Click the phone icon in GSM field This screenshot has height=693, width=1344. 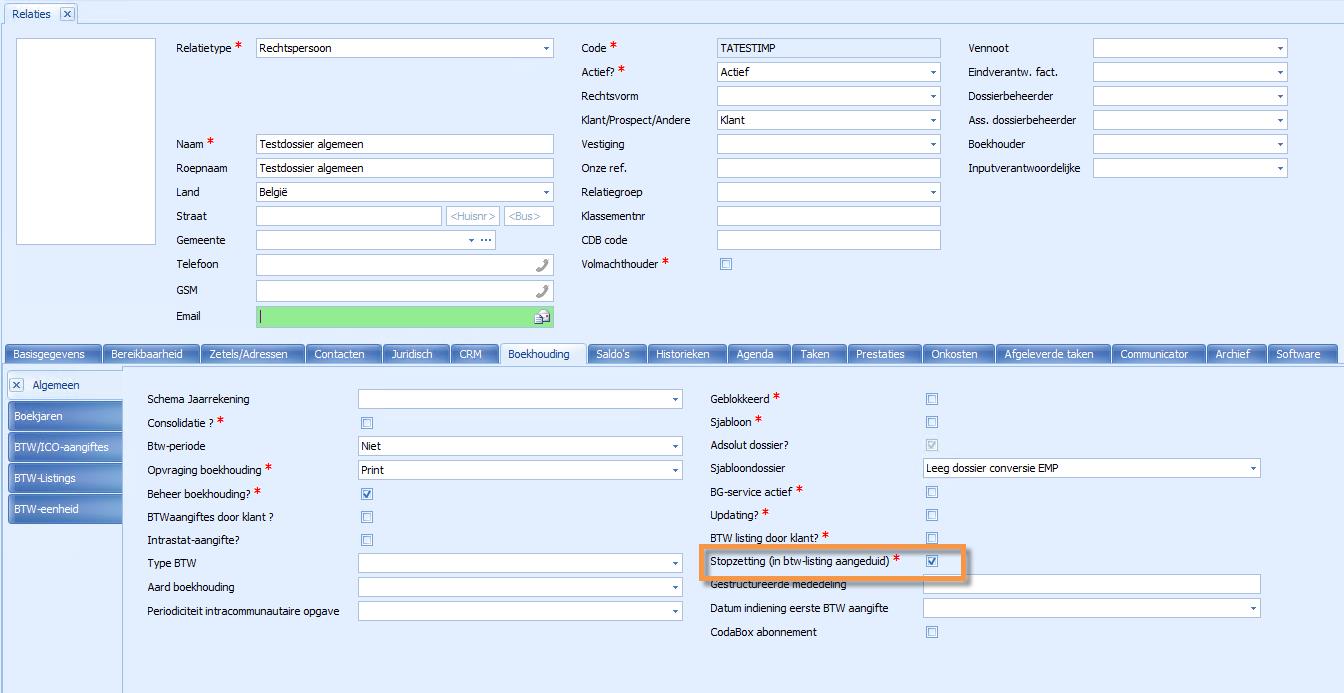542,291
